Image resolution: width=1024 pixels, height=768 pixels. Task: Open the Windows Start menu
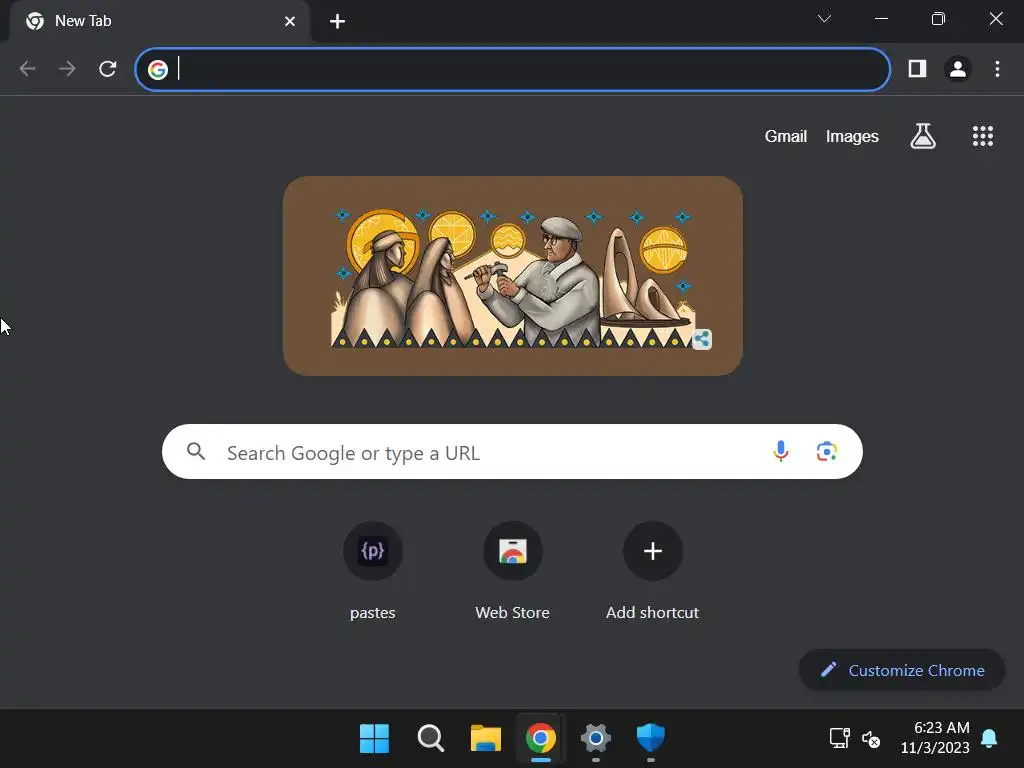pyautogui.click(x=374, y=739)
